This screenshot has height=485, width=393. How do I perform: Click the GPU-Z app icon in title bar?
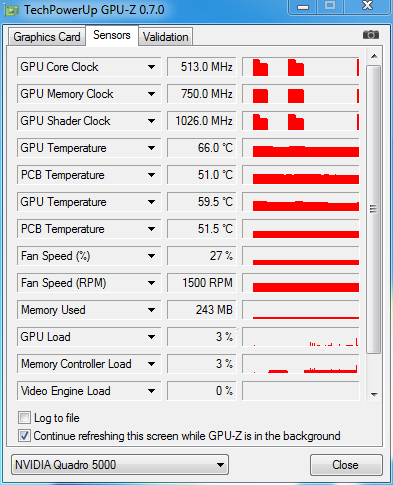[x=11, y=10]
